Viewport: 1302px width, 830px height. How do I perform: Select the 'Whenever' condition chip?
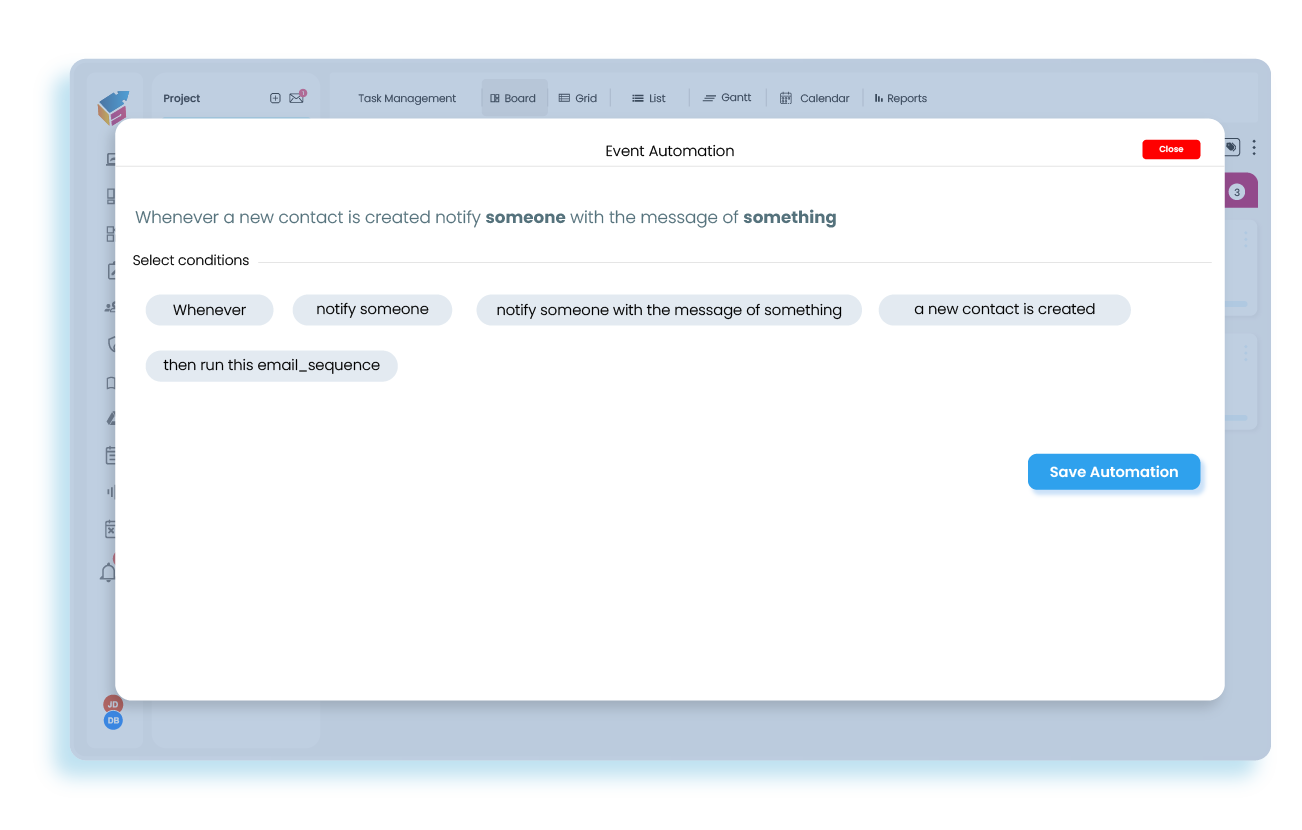pyautogui.click(x=209, y=310)
